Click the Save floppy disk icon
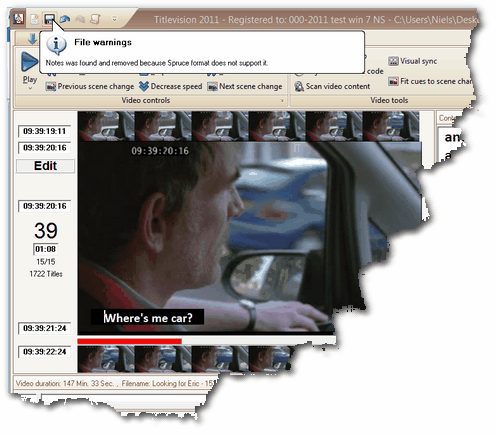The image size is (495, 437). pyautogui.click(x=49, y=19)
